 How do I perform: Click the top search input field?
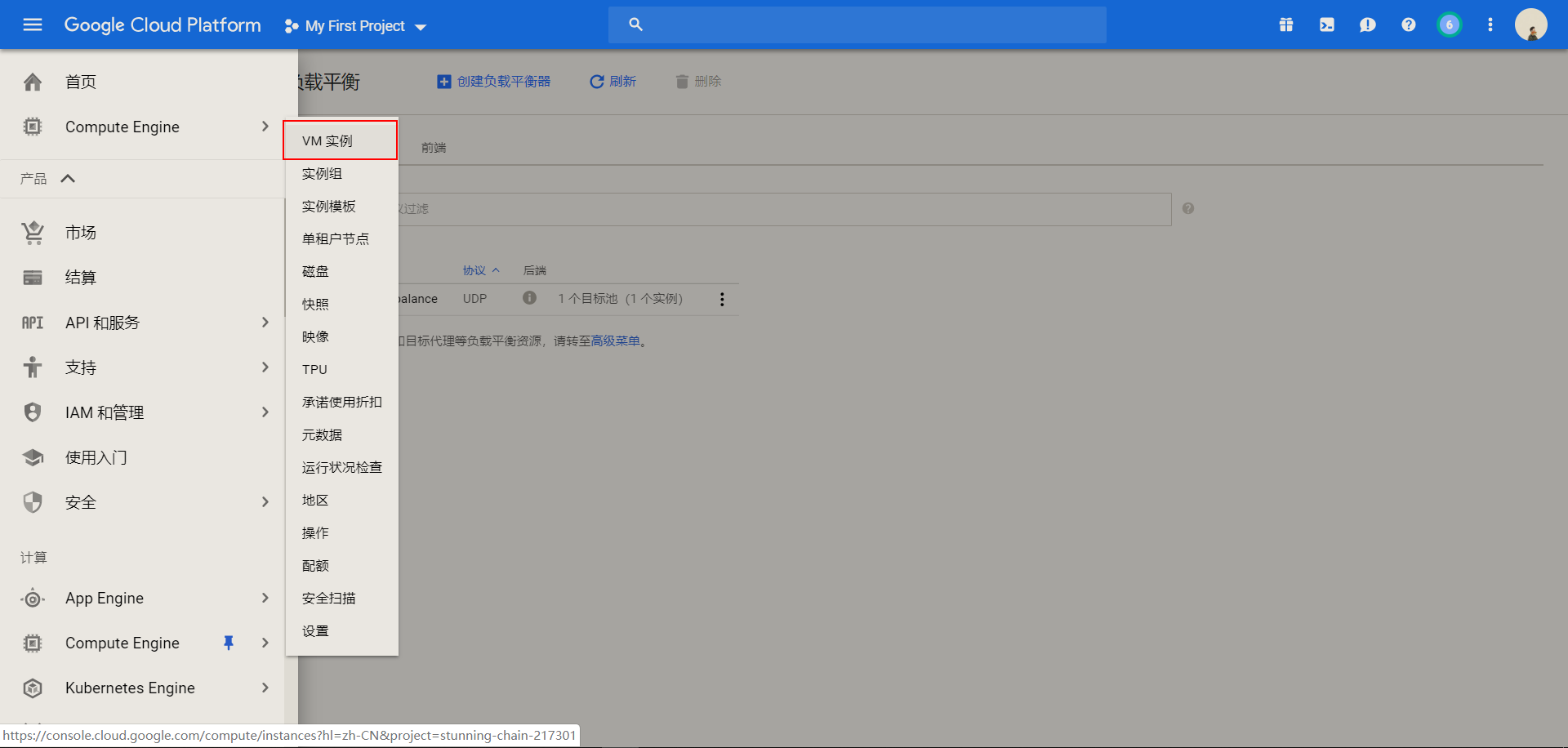(x=857, y=24)
